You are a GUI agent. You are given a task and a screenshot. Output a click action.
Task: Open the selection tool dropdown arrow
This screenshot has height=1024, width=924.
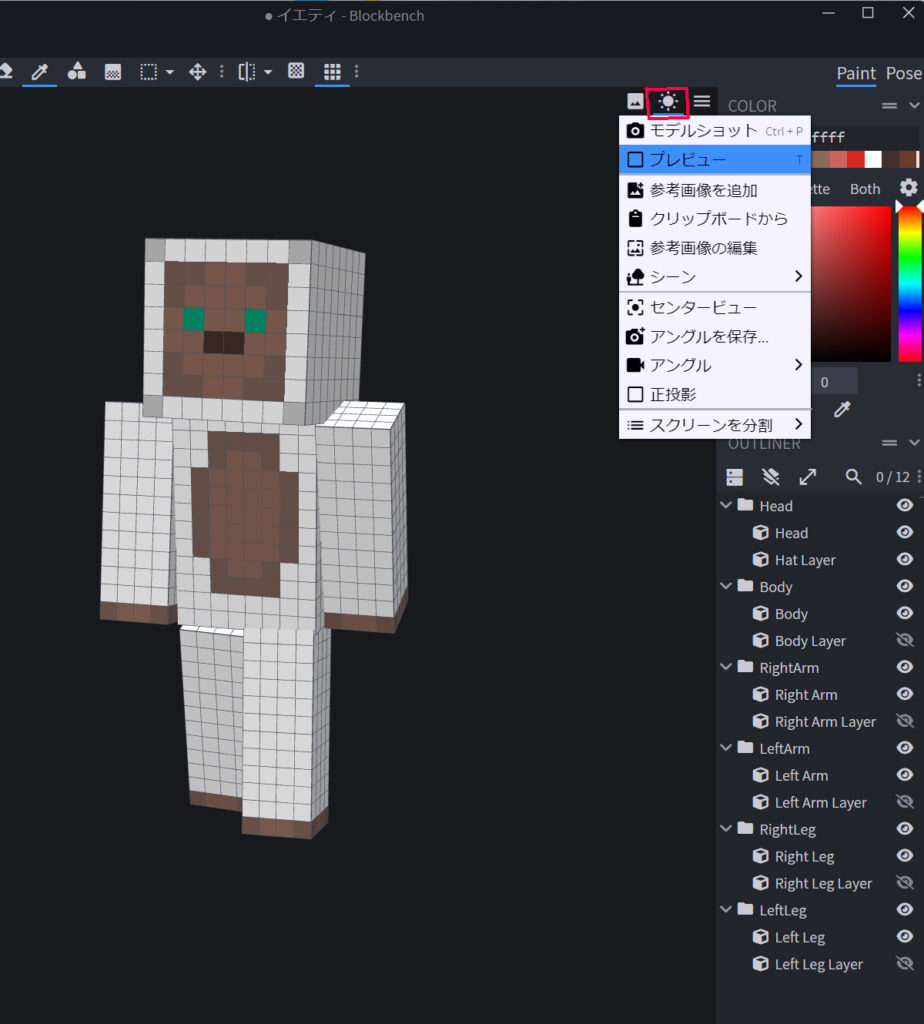(x=168, y=71)
